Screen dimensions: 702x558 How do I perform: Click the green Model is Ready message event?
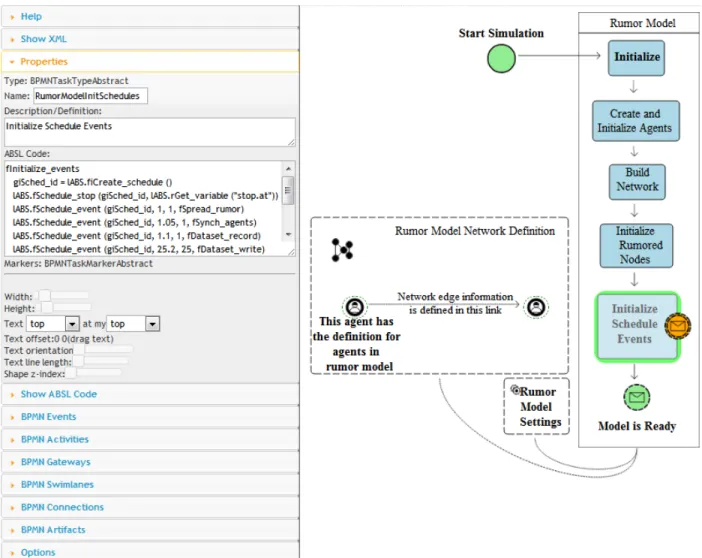pos(637,397)
